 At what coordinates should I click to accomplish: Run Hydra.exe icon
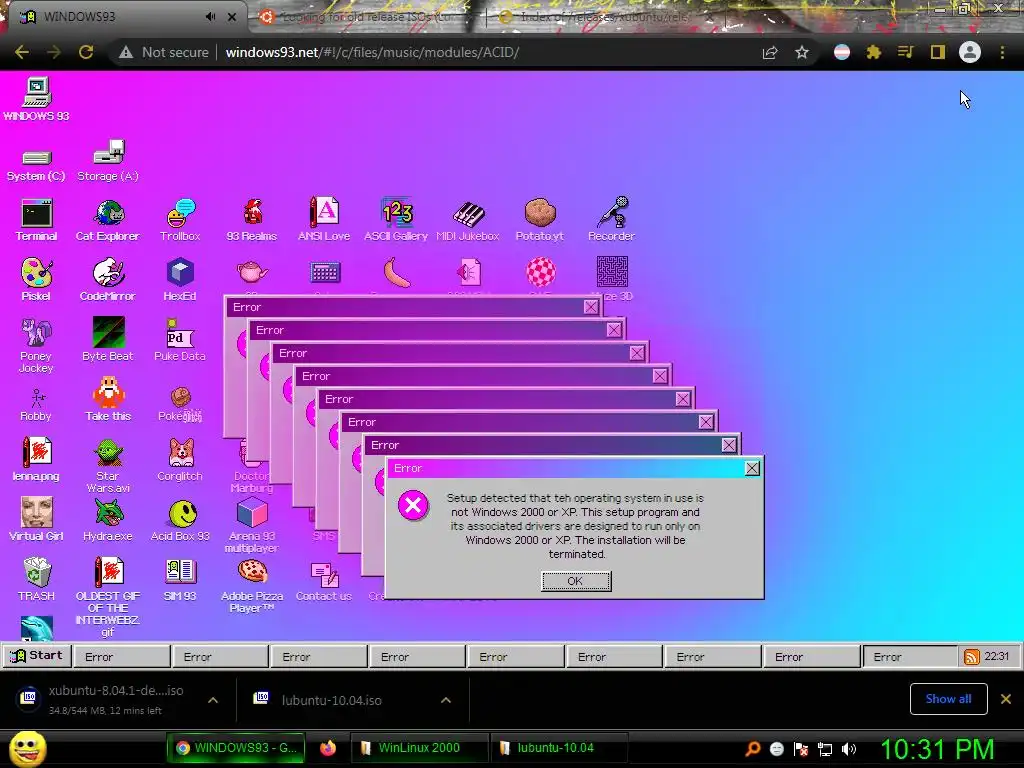pos(108,520)
